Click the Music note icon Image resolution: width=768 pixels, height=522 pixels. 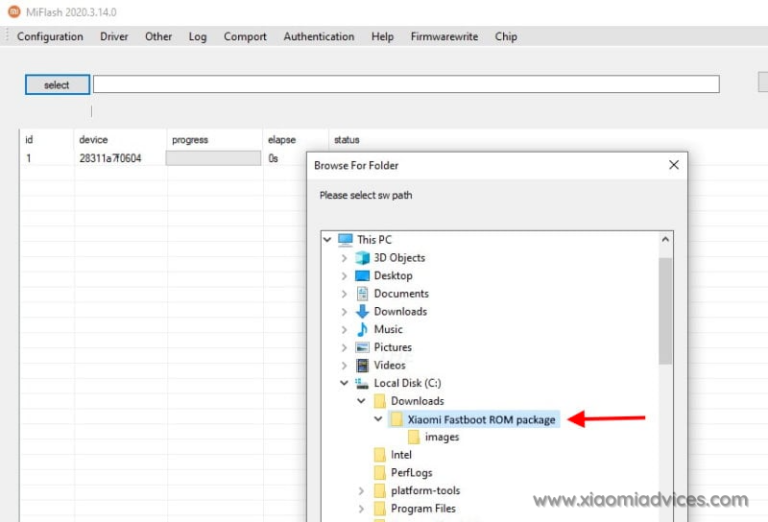[x=363, y=330]
